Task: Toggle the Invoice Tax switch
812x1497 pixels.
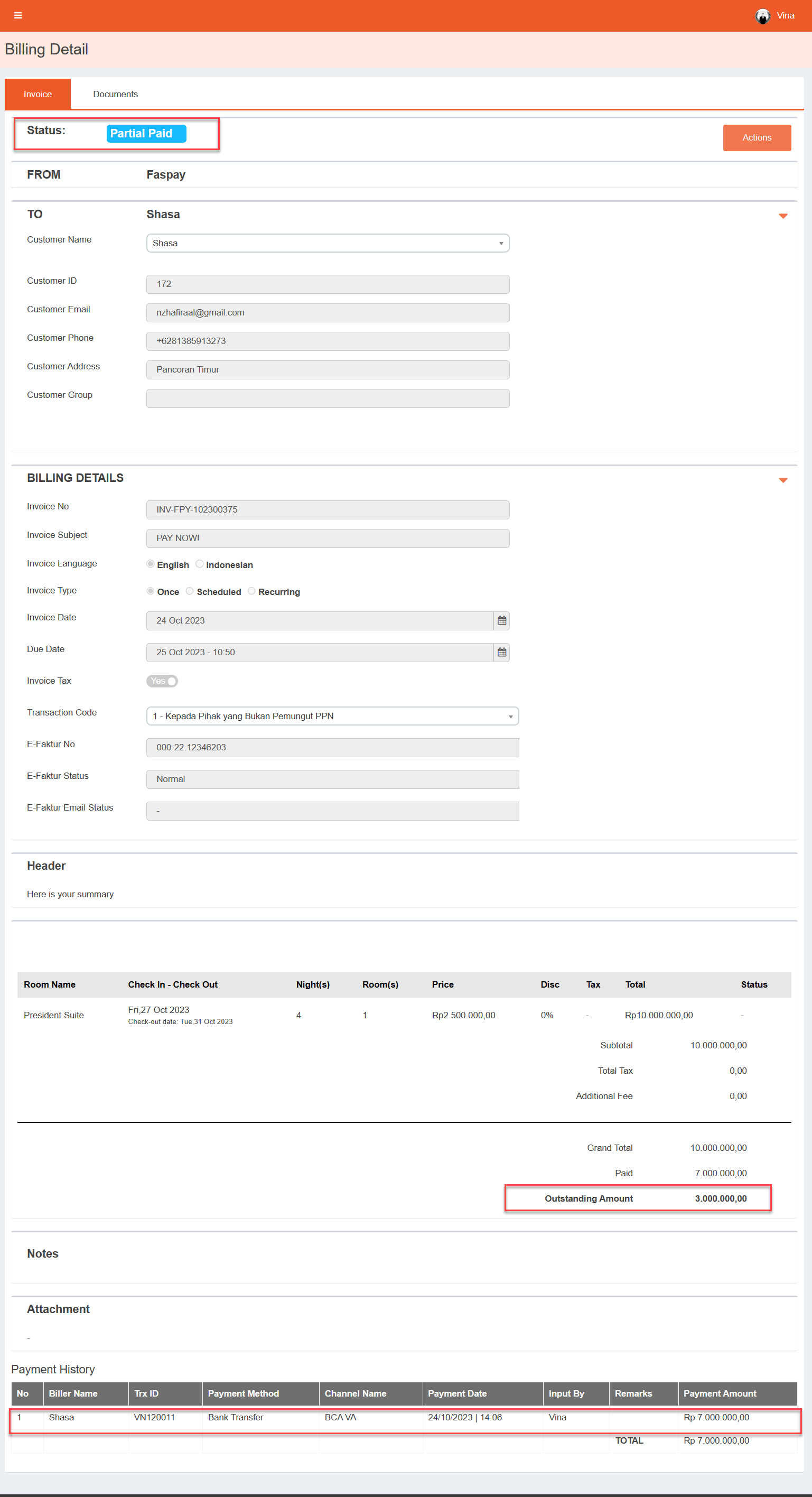Action: [162, 681]
